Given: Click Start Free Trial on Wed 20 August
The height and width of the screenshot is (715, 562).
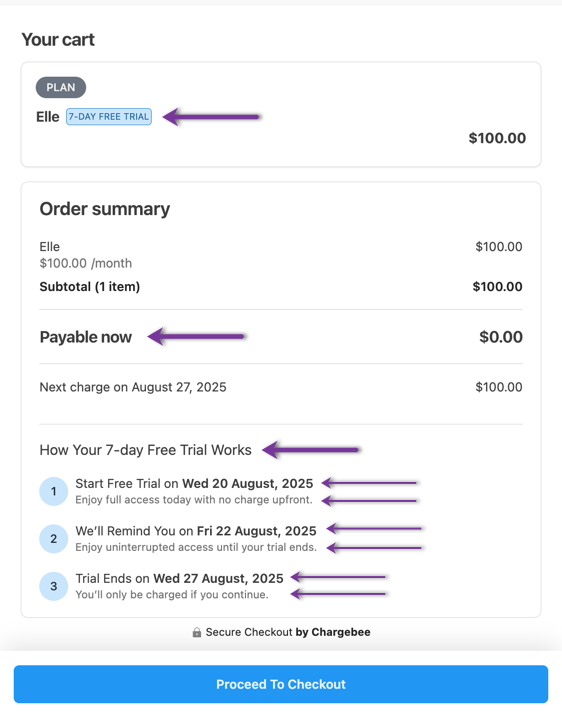Looking at the screenshot, I should (194, 483).
